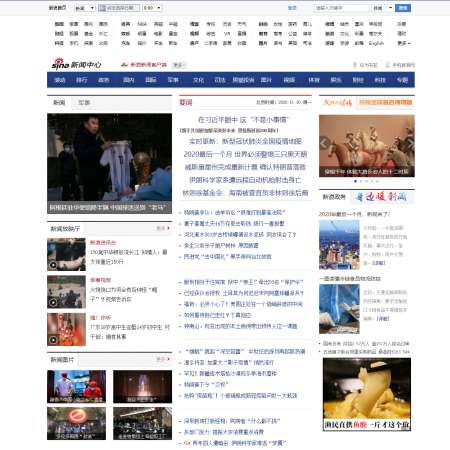Click the blue search button at top right
This screenshot has height=450, width=450.
(x=403, y=8)
